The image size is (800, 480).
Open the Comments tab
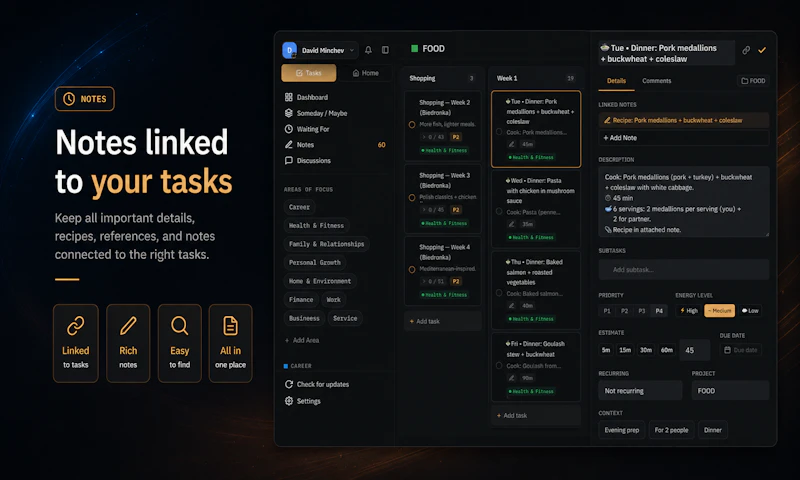click(x=657, y=81)
